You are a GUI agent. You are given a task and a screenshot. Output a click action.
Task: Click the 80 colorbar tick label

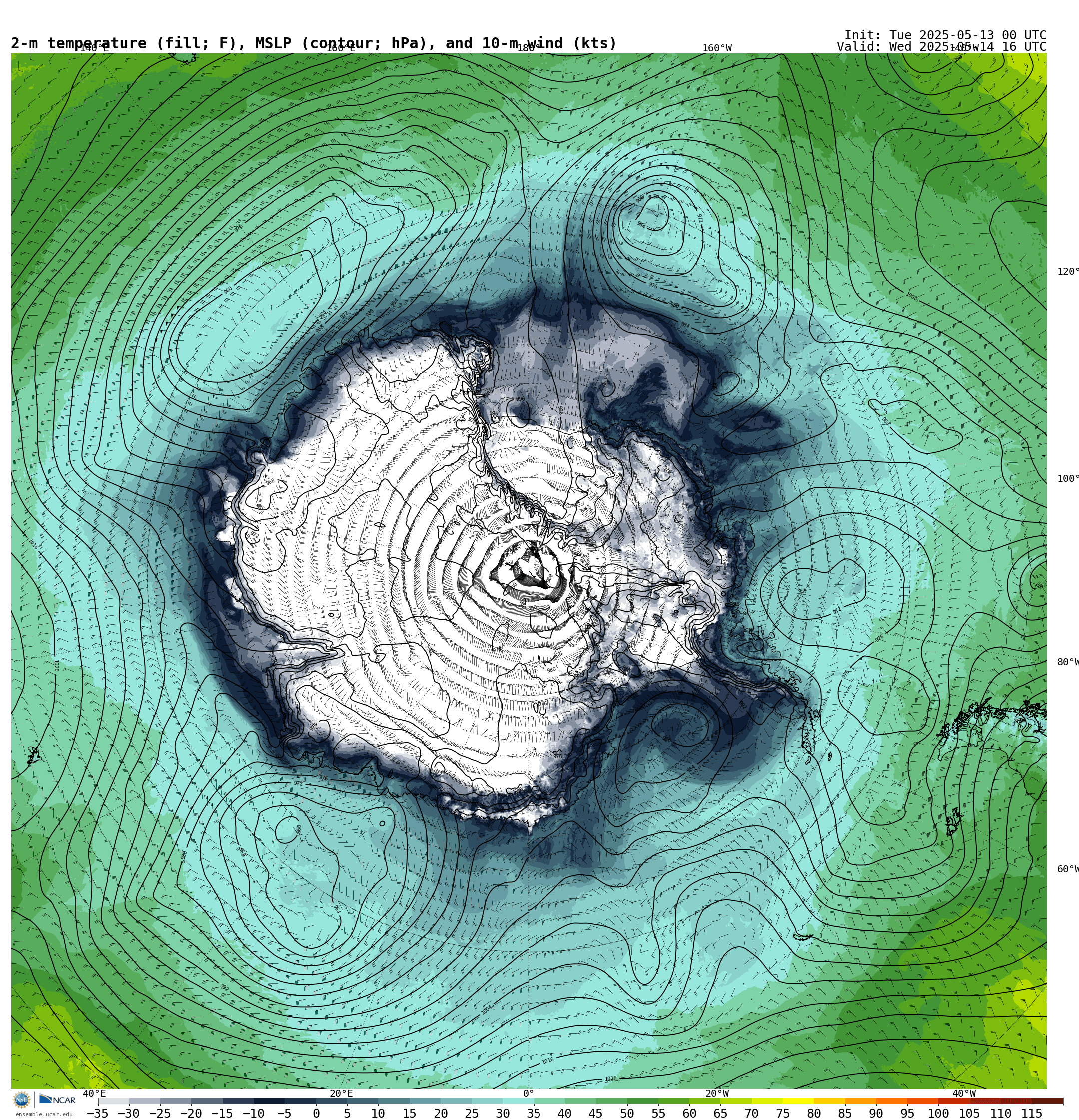(814, 1113)
